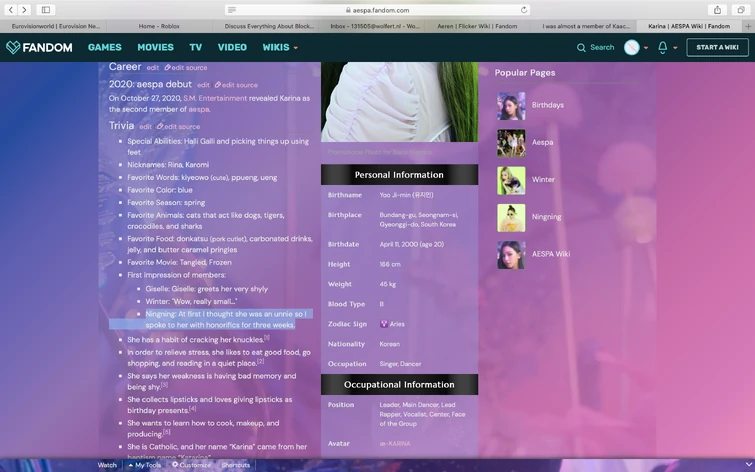Click edit next to Trivia heading
Viewport: 755px width, 472px height.
coord(145,127)
